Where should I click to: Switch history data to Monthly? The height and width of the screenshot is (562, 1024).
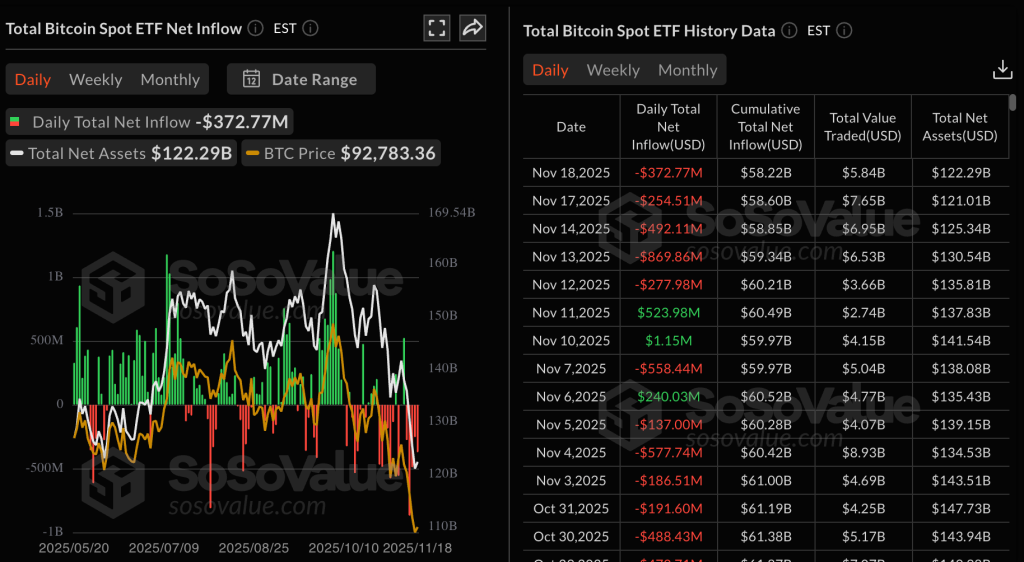pos(688,70)
